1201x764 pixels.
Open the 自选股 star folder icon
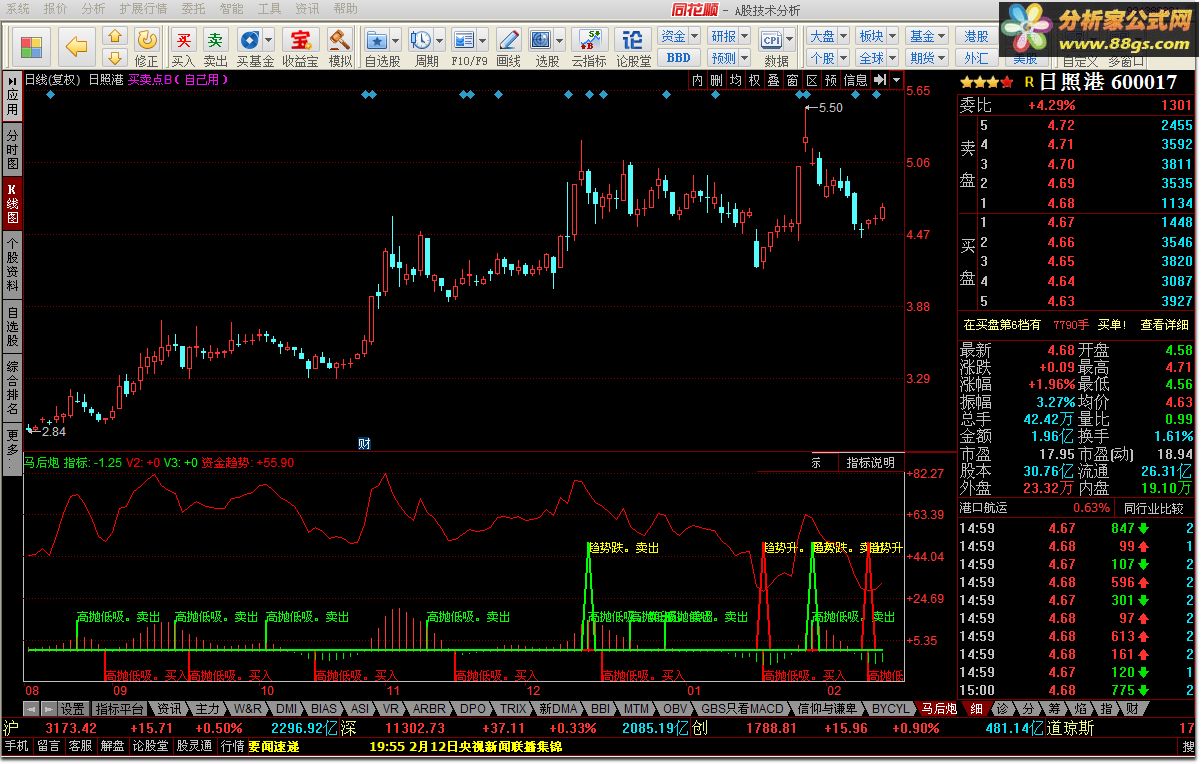tap(377, 40)
